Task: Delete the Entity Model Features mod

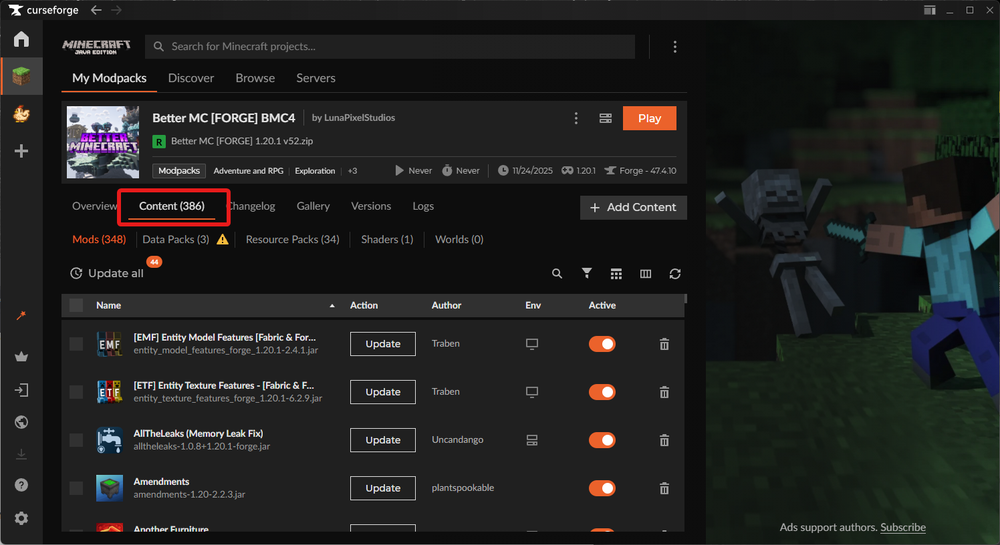Action: (x=664, y=344)
